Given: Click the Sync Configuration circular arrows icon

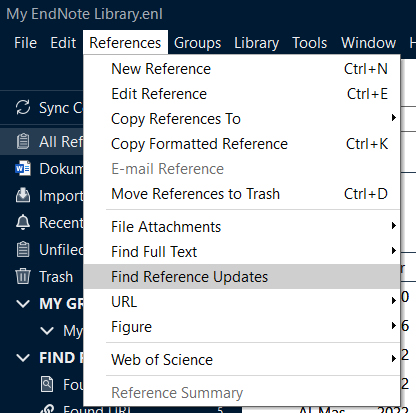Looking at the screenshot, I should tap(23, 107).
